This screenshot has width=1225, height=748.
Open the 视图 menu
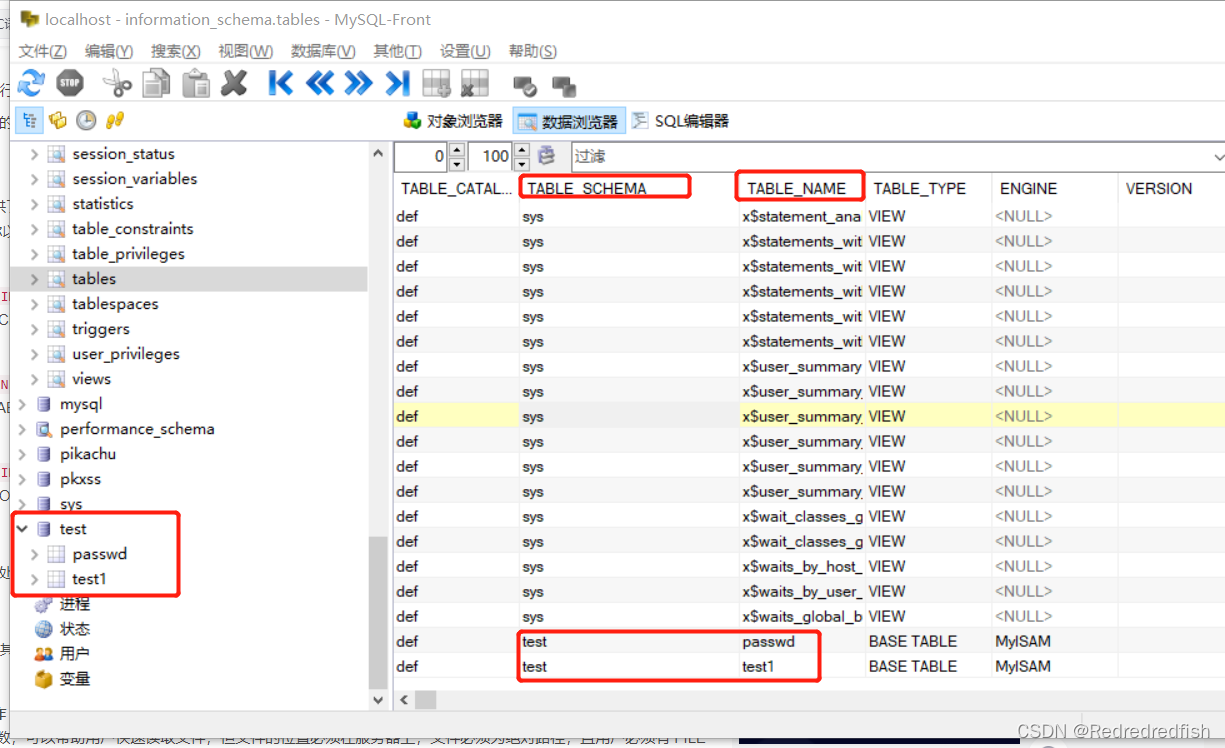[245, 51]
